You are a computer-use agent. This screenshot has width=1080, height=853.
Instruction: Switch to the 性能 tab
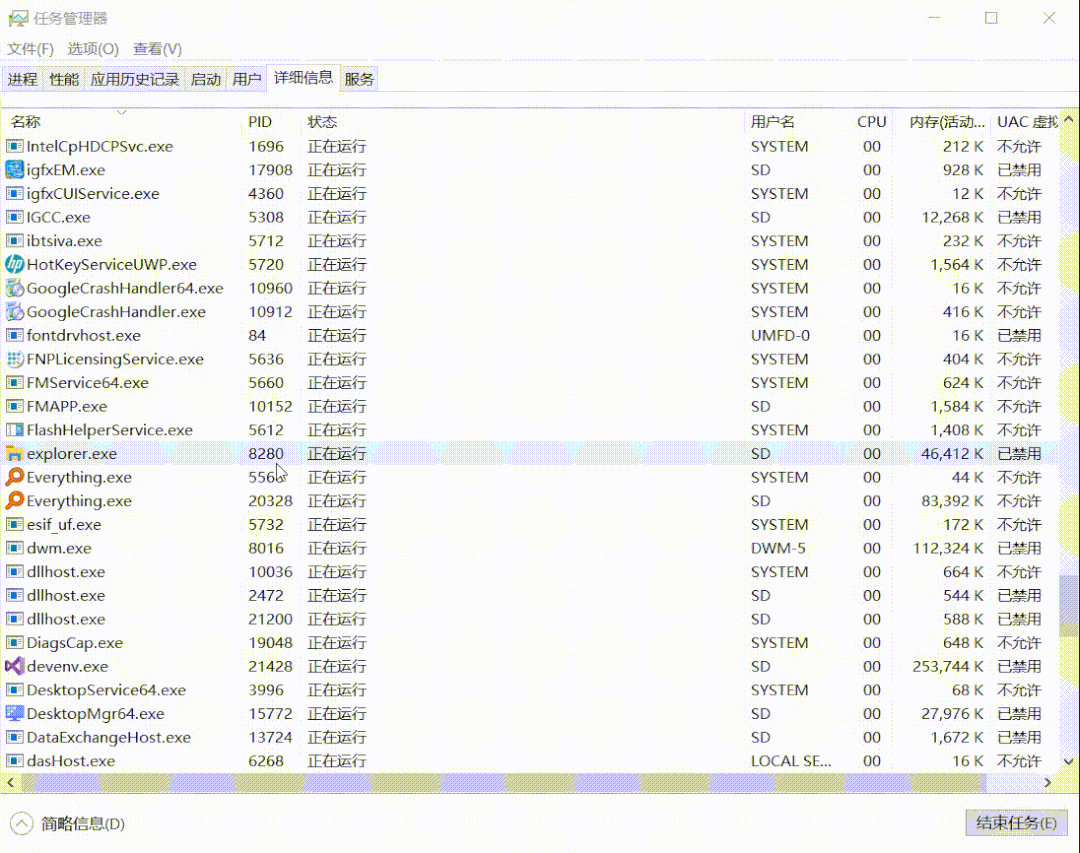click(x=63, y=78)
